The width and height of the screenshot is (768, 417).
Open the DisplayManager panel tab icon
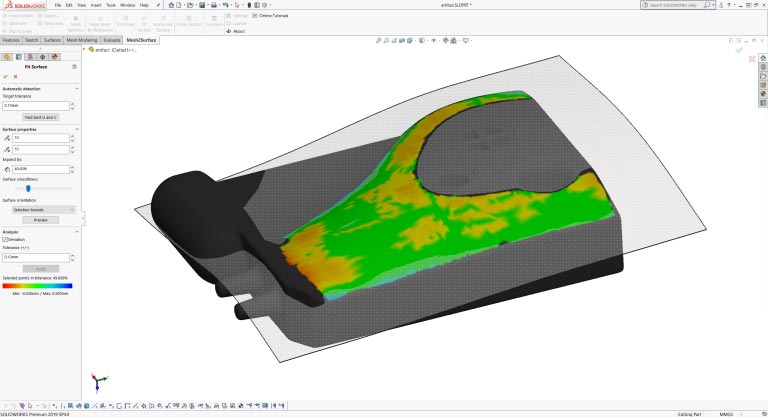[53, 57]
